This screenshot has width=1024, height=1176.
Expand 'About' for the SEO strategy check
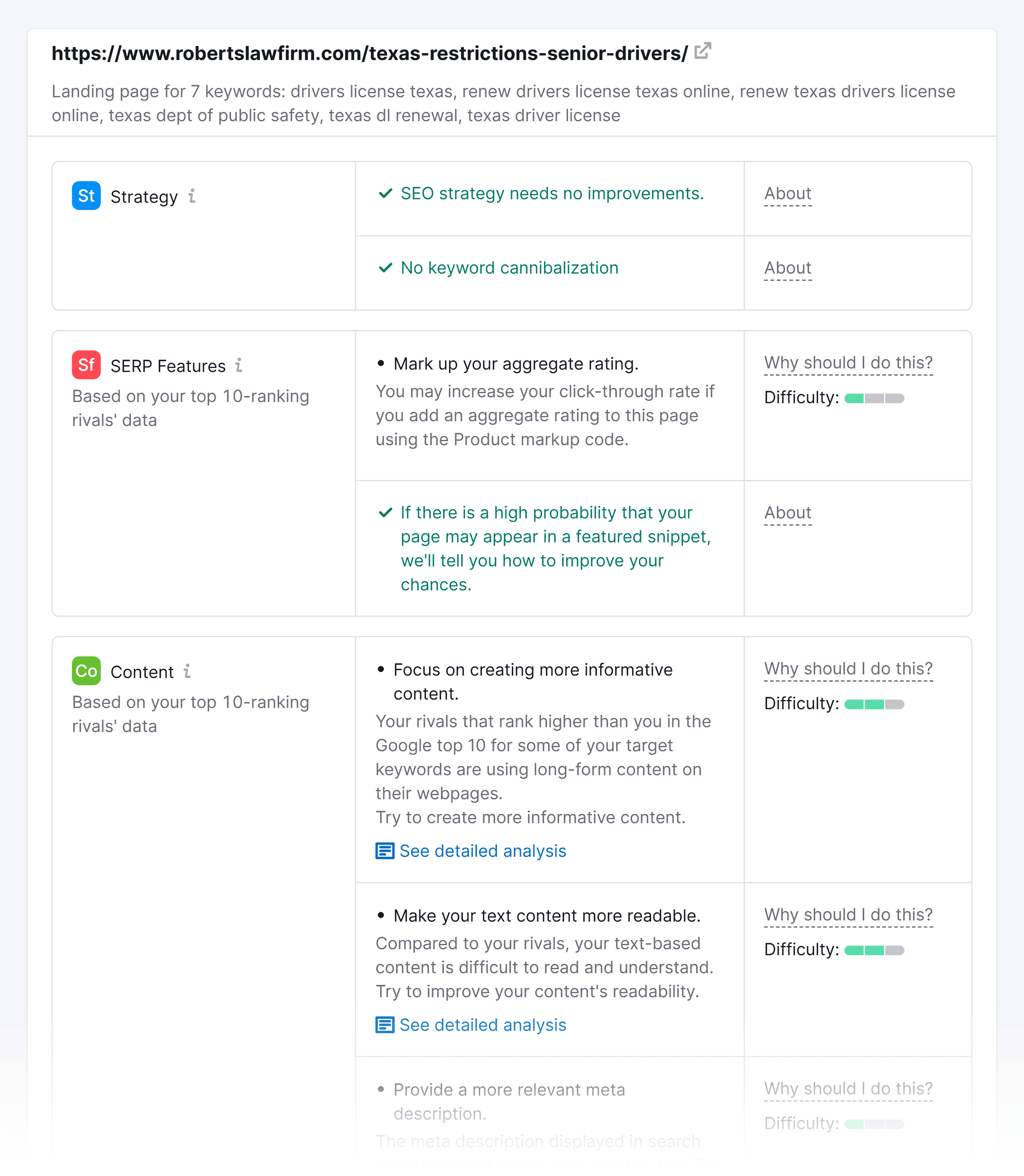click(x=787, y=193)
